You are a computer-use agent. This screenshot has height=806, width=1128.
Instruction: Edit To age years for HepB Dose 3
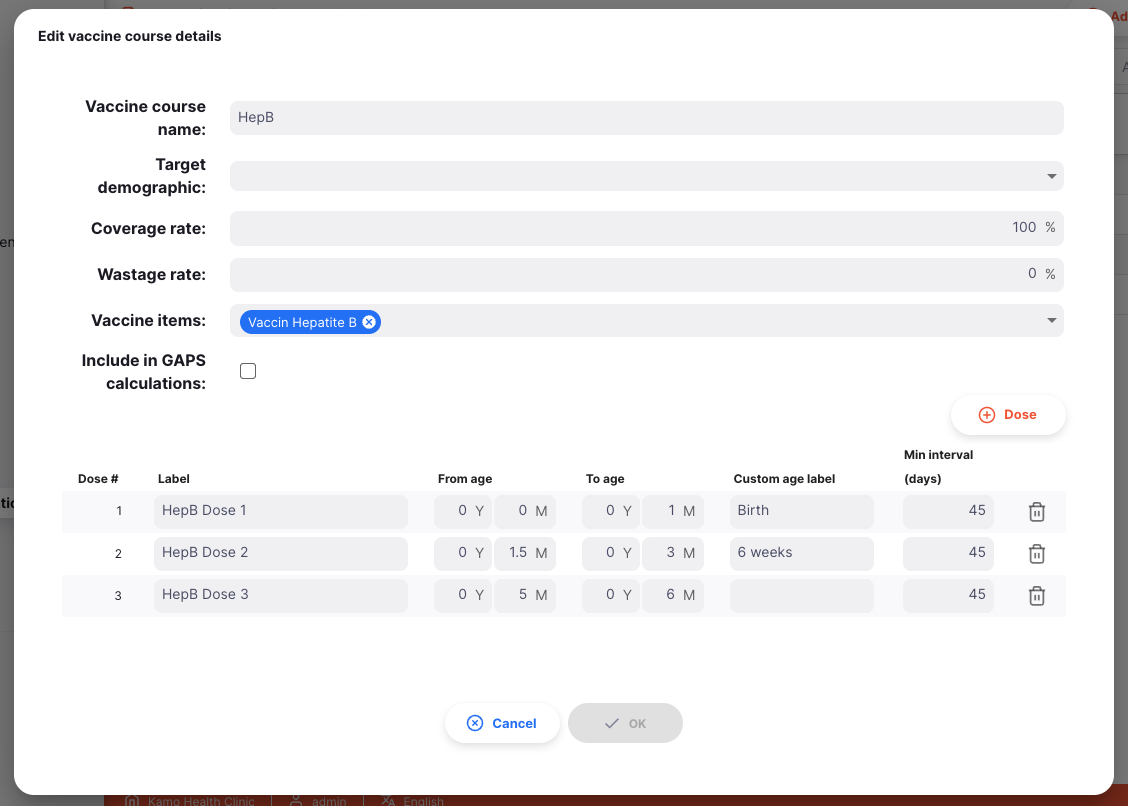[610, 594]
